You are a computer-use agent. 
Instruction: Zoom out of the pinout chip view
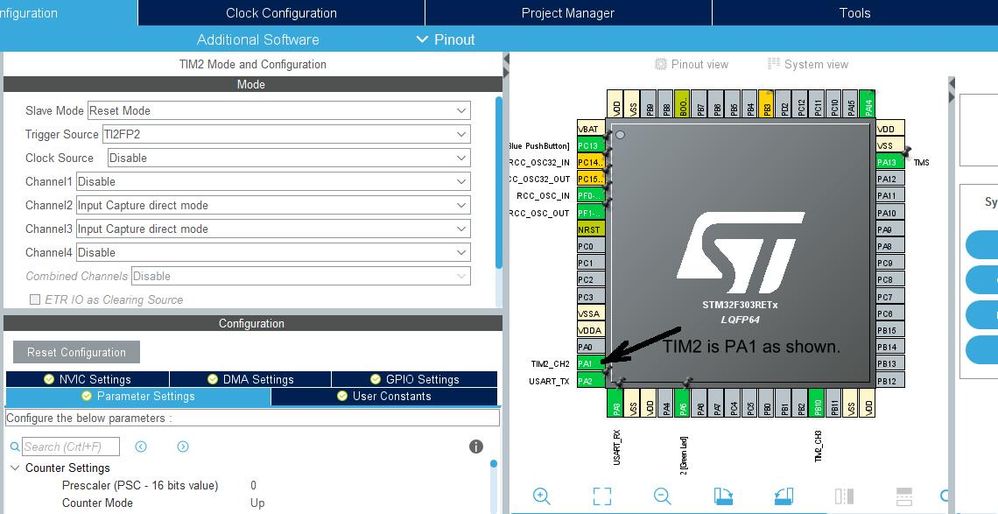pyautogui.click(x=662, y=496)
